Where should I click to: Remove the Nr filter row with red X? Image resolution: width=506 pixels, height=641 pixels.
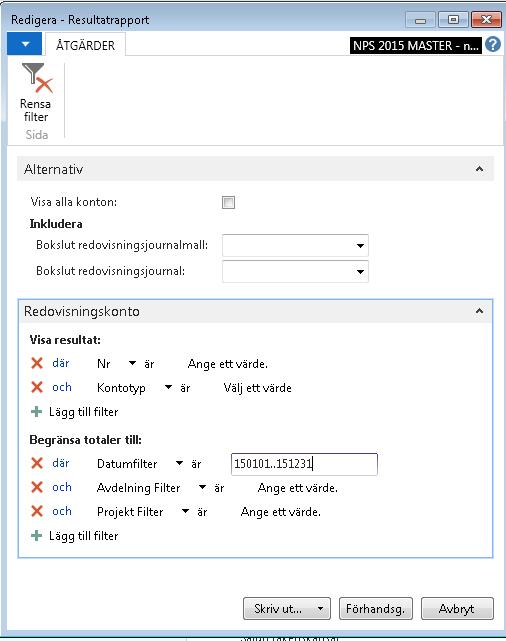[x=37, y=363]
